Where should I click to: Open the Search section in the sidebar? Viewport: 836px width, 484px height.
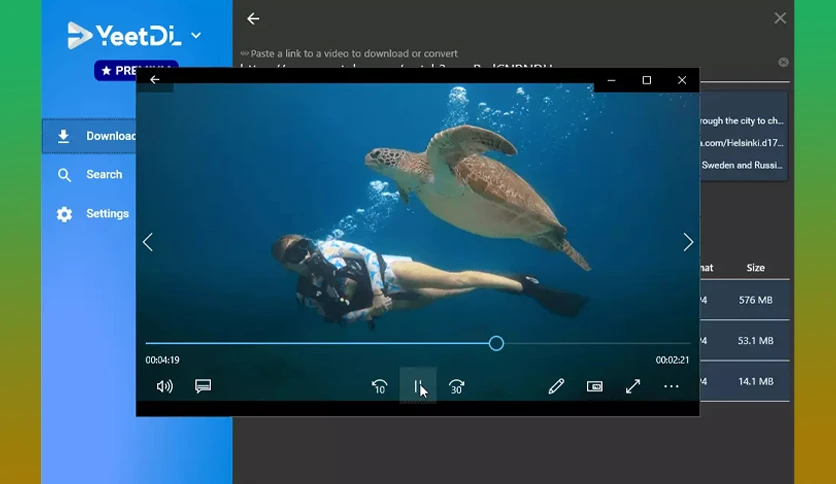pyautogui.click(x=89, y=174)
